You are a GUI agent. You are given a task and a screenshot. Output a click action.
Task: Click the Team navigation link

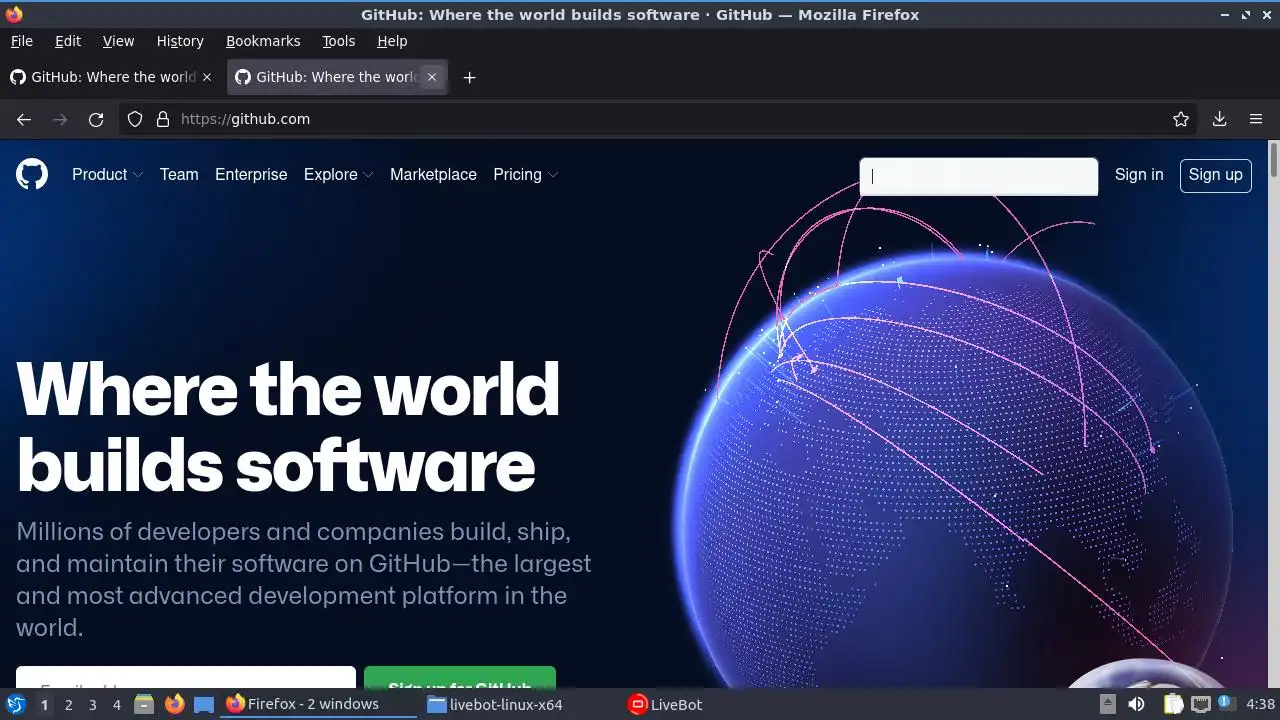179,174
